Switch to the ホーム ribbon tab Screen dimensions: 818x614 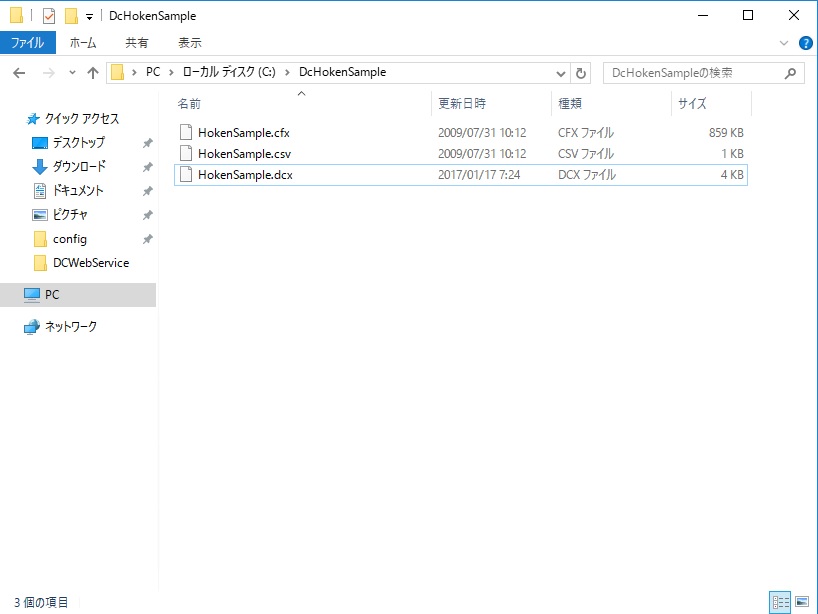click(83, 43)
